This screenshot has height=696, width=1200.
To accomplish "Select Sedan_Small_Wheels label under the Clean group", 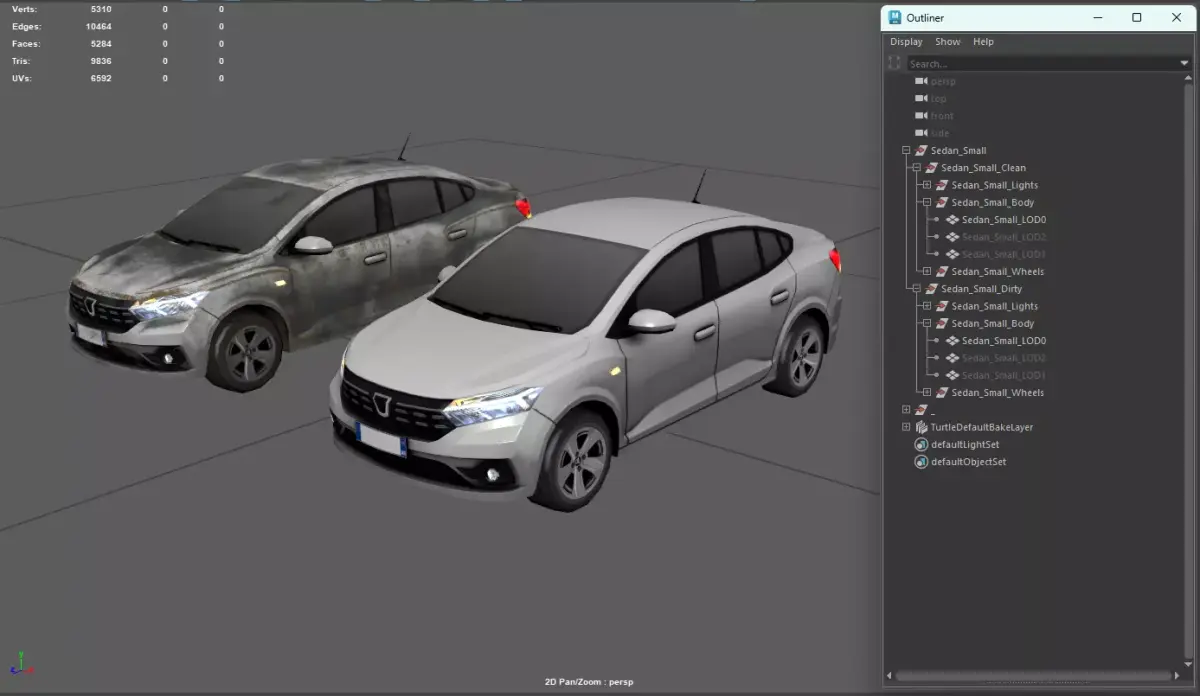I will click(x=997, y=272).
